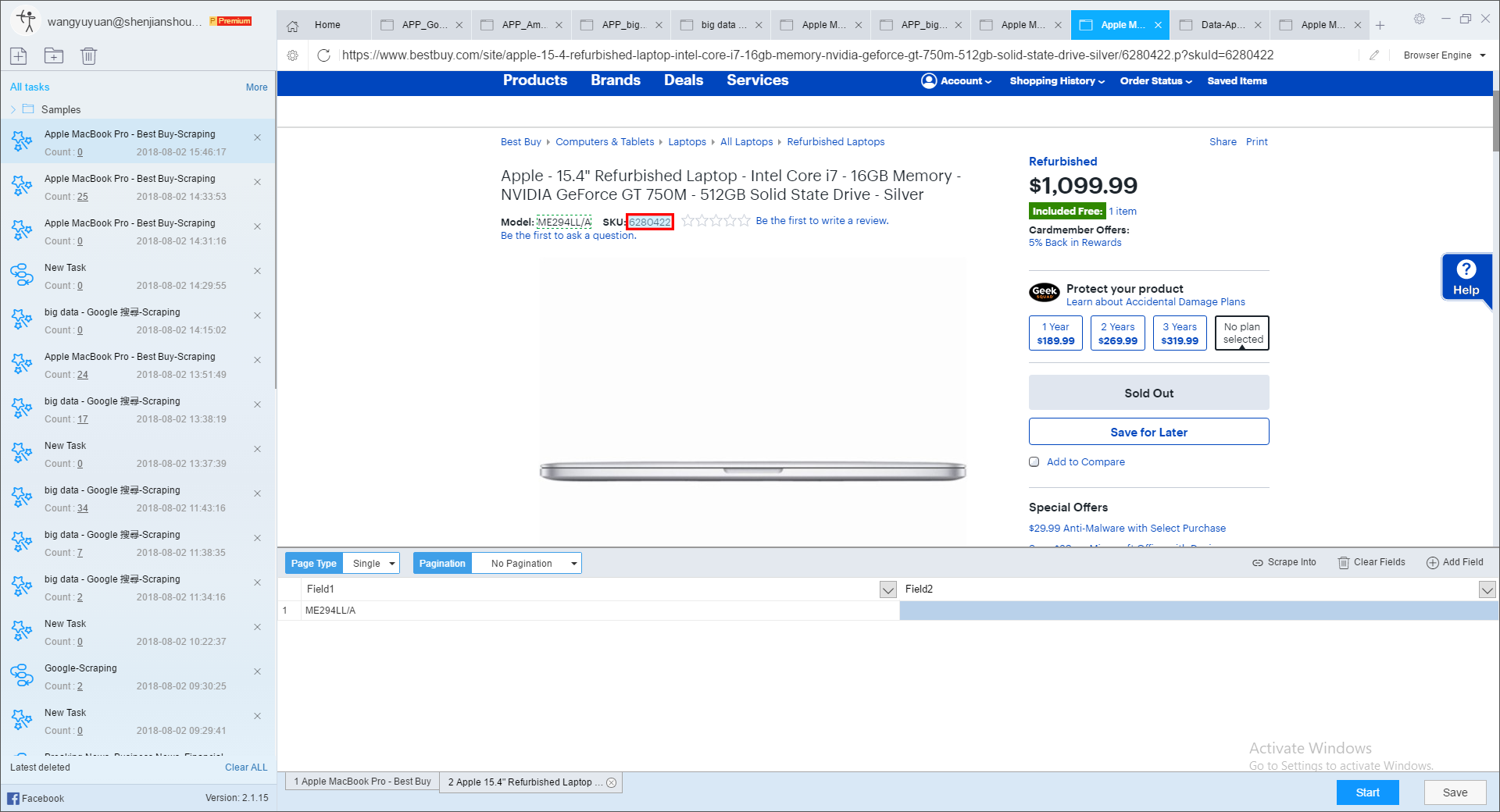Select the ME294LL/A cell in Field1
Screen dimensions: 1500x812
[600, 611]
